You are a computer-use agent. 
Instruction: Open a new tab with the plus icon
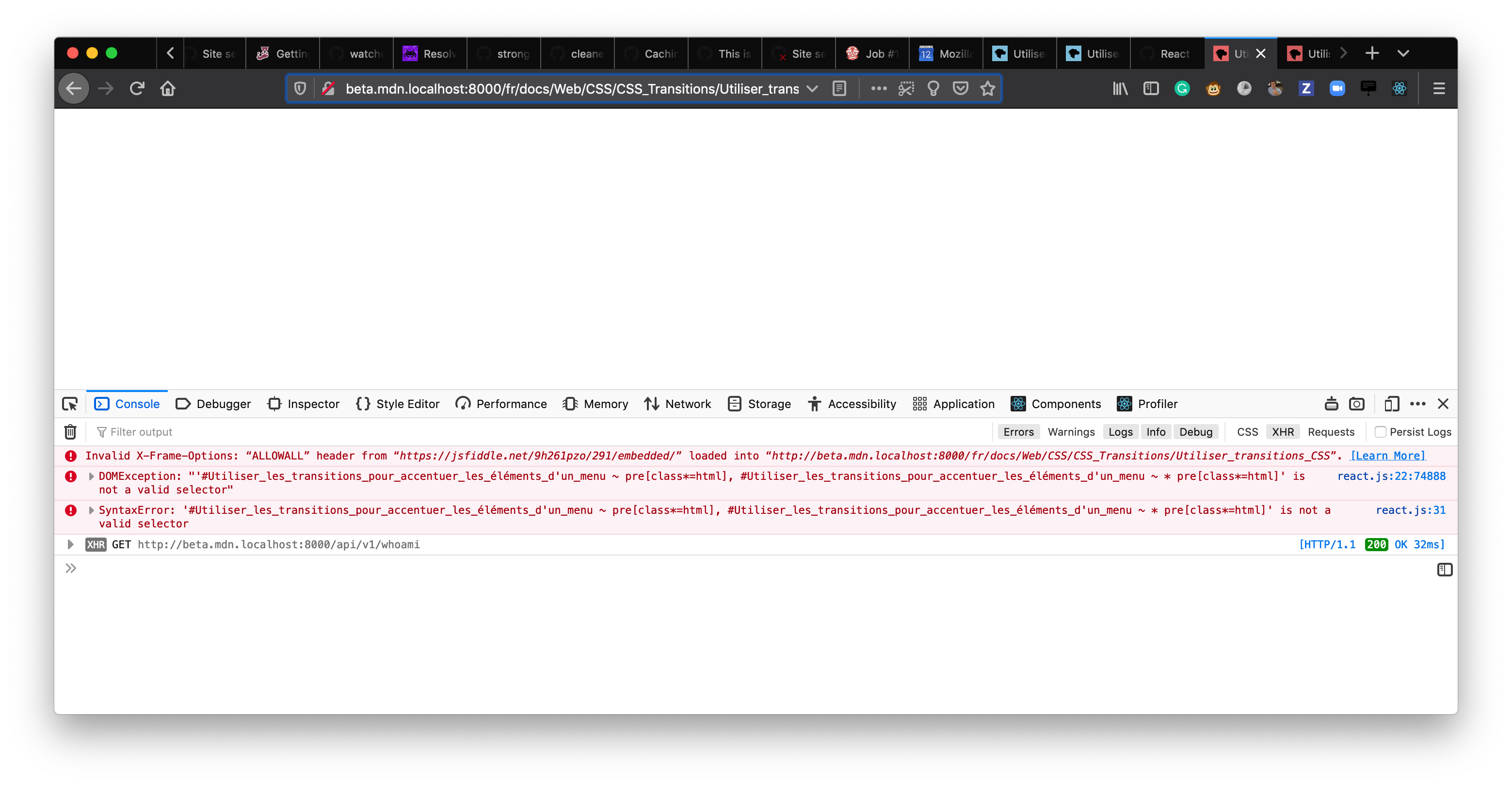1372,53
